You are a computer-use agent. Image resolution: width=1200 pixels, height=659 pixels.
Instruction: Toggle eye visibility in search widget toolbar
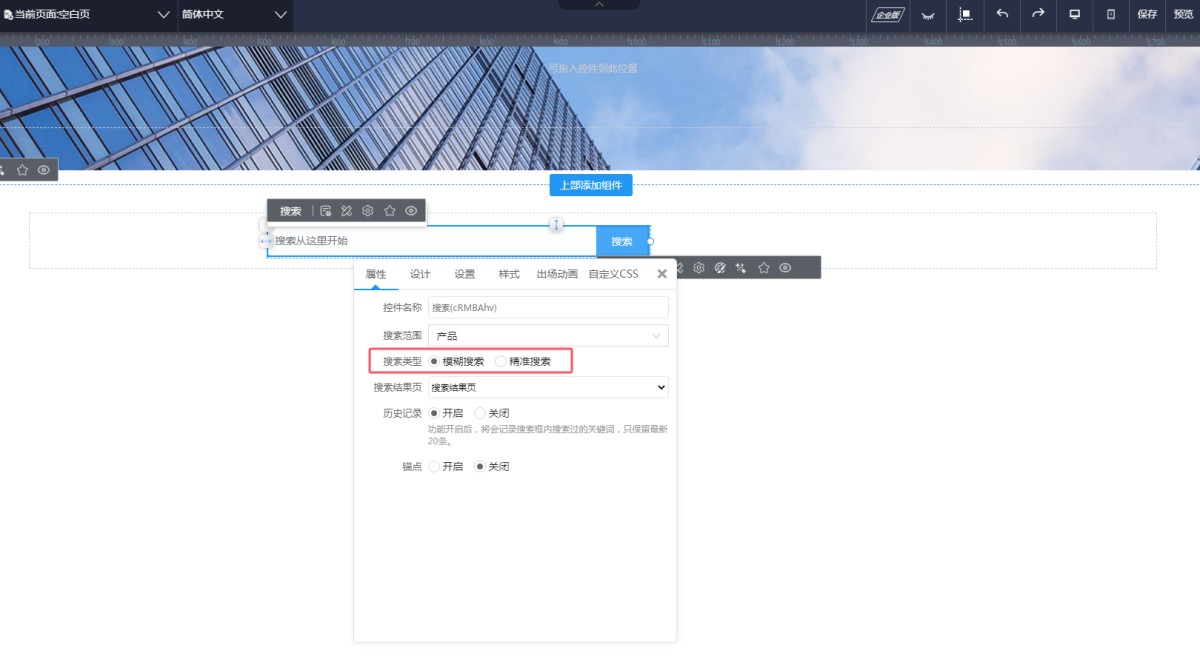pos(411,211)
